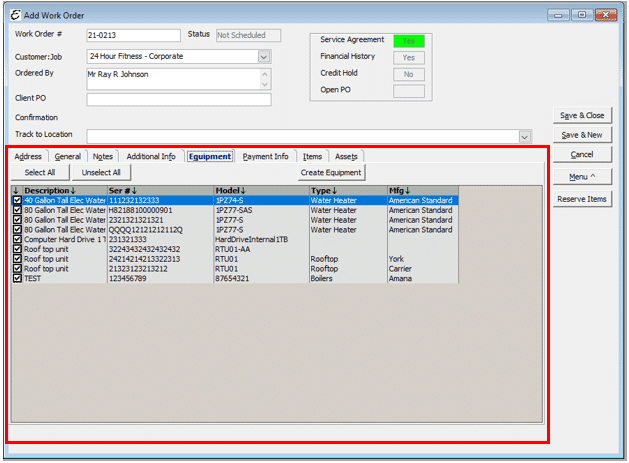Toggle checkbox for 40 Gallon Tall Elec Water row
Image resolution: width=629 pixels, height=463 pixels.
pyautogui.click(x=17, y=200)
